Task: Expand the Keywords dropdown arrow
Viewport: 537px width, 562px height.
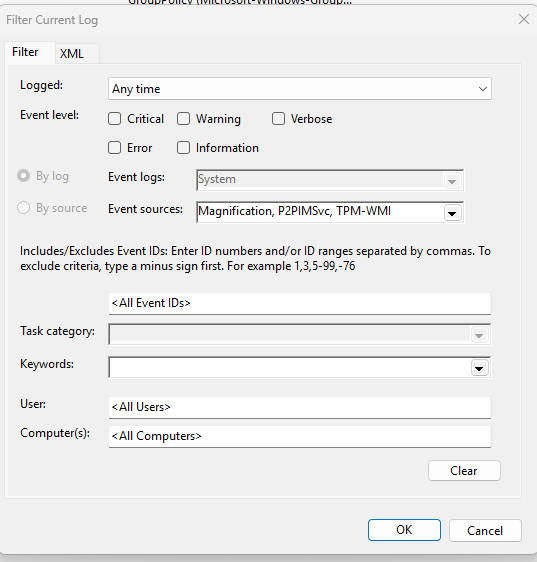Action: tap(480, 368)
